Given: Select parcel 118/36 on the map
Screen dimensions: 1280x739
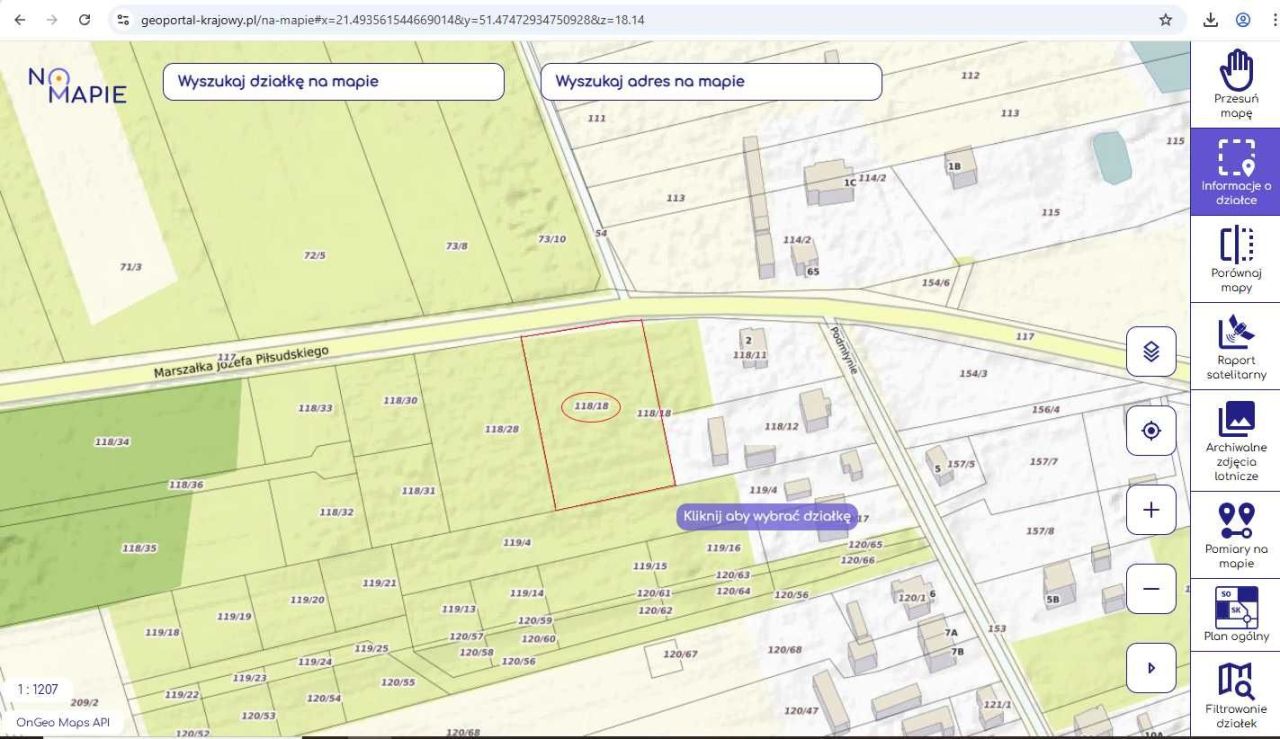Looking at the screenshot, I should tap(186, 485).
